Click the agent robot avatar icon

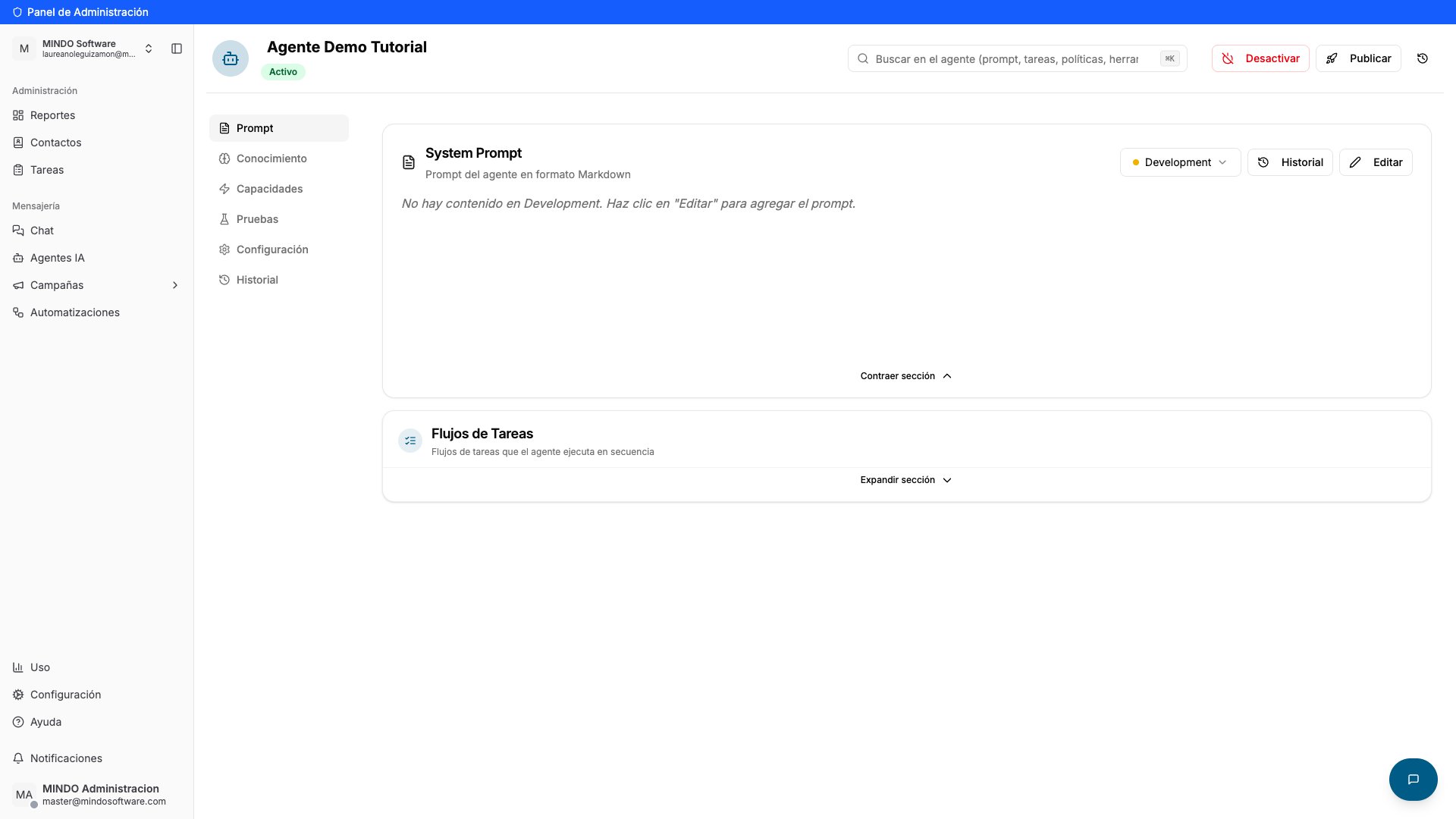click(231, 58)
